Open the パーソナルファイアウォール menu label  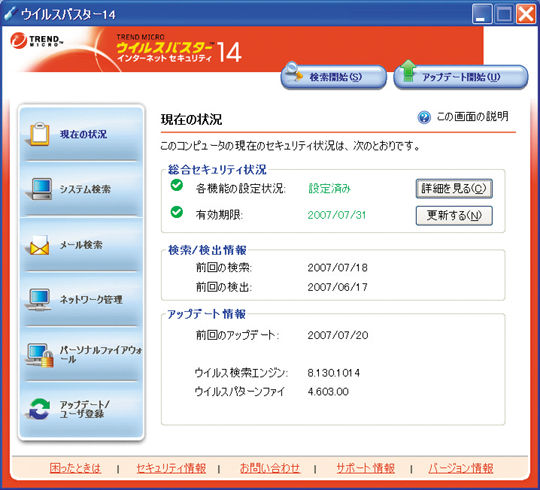click(x=101, y=355)
